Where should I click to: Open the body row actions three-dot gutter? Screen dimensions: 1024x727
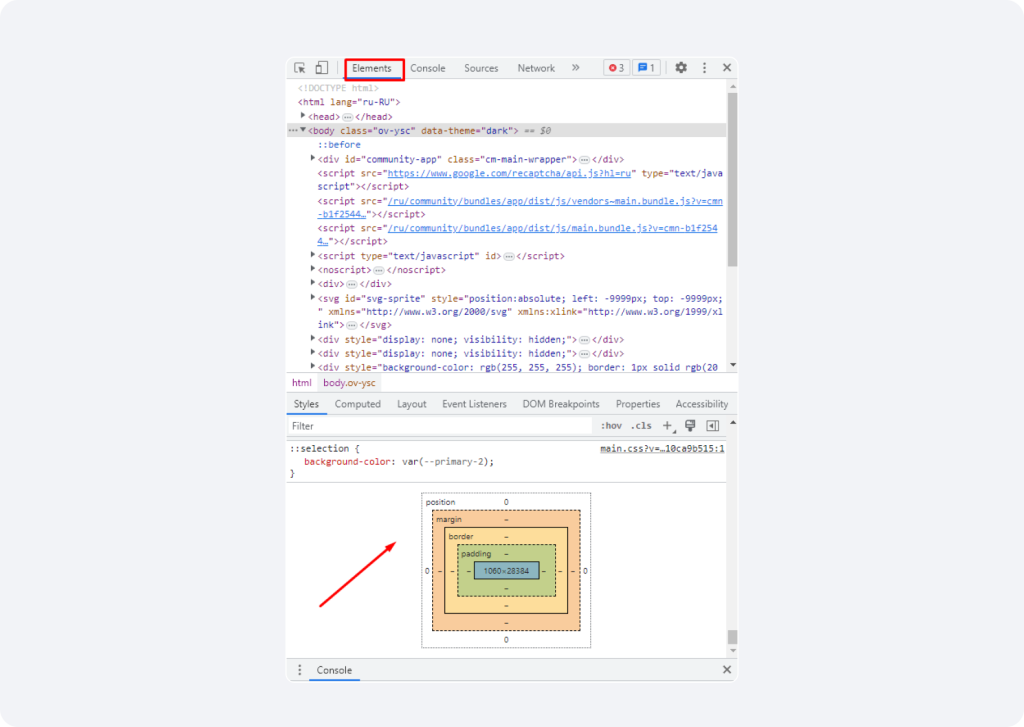click(293, 131)
